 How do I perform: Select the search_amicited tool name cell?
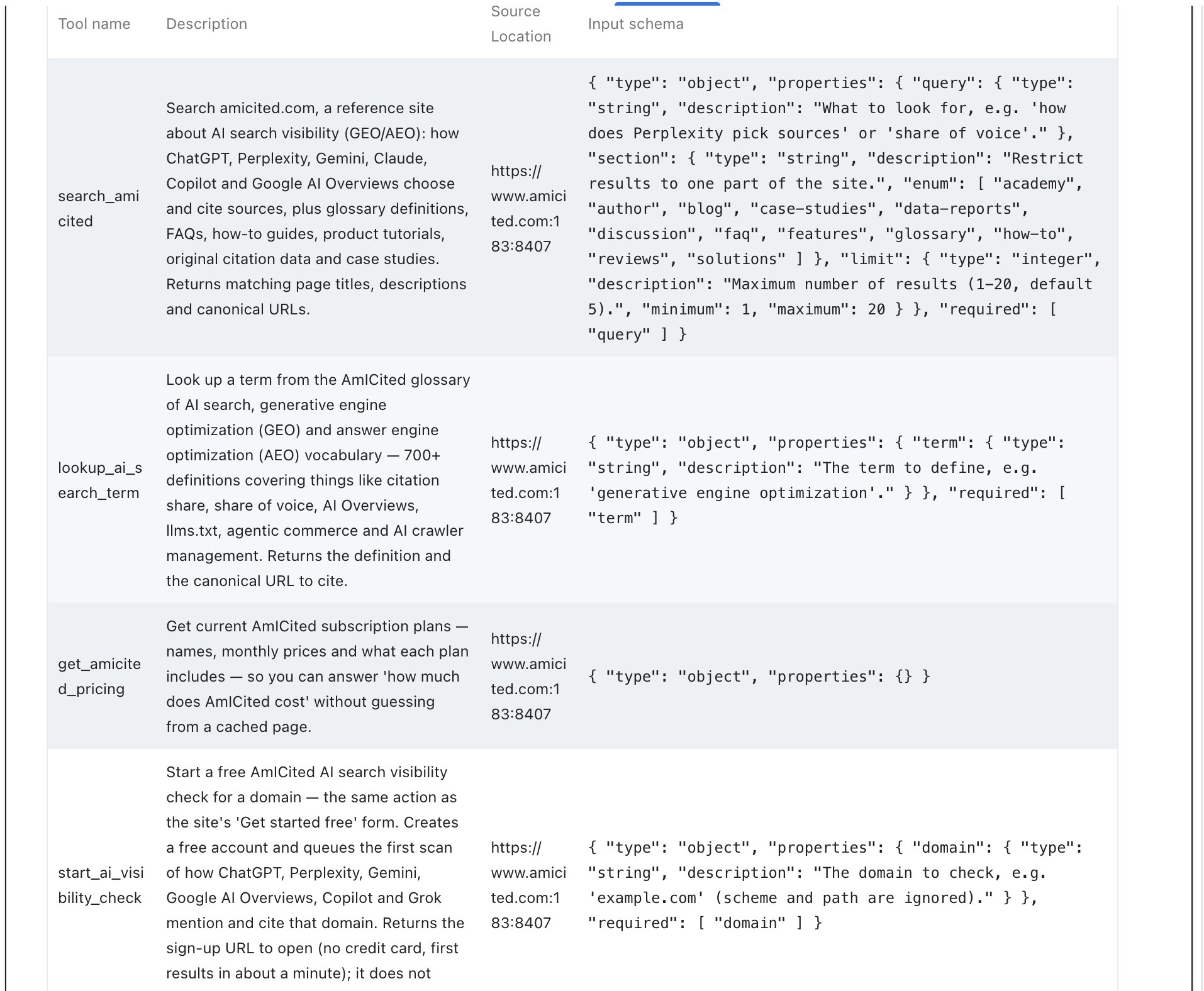point(99,209)
